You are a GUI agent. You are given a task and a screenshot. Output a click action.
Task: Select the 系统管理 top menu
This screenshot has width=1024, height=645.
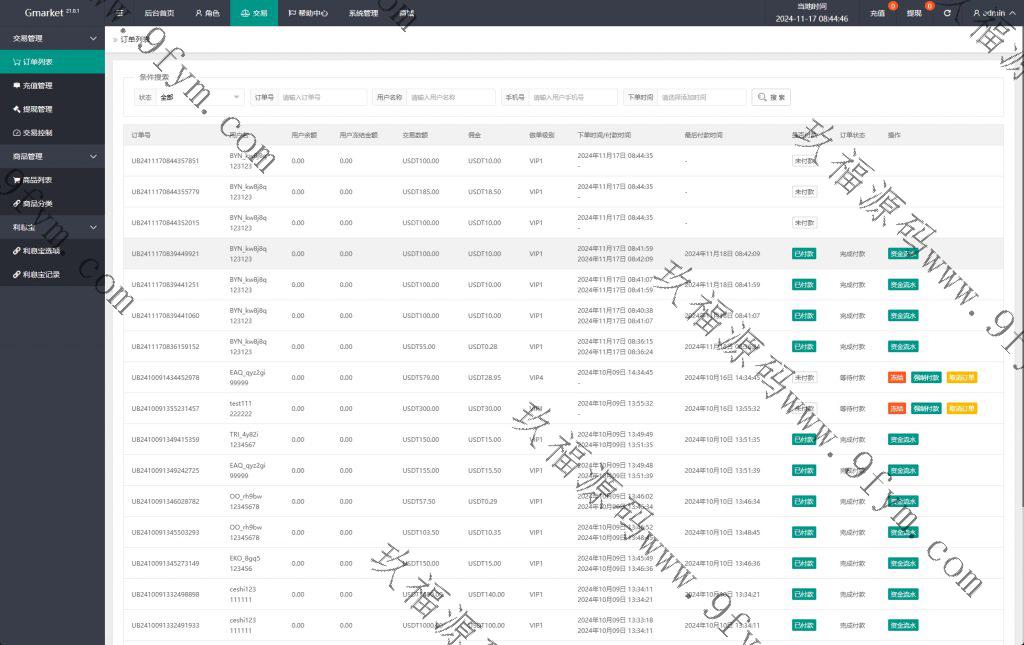point(363,13)
